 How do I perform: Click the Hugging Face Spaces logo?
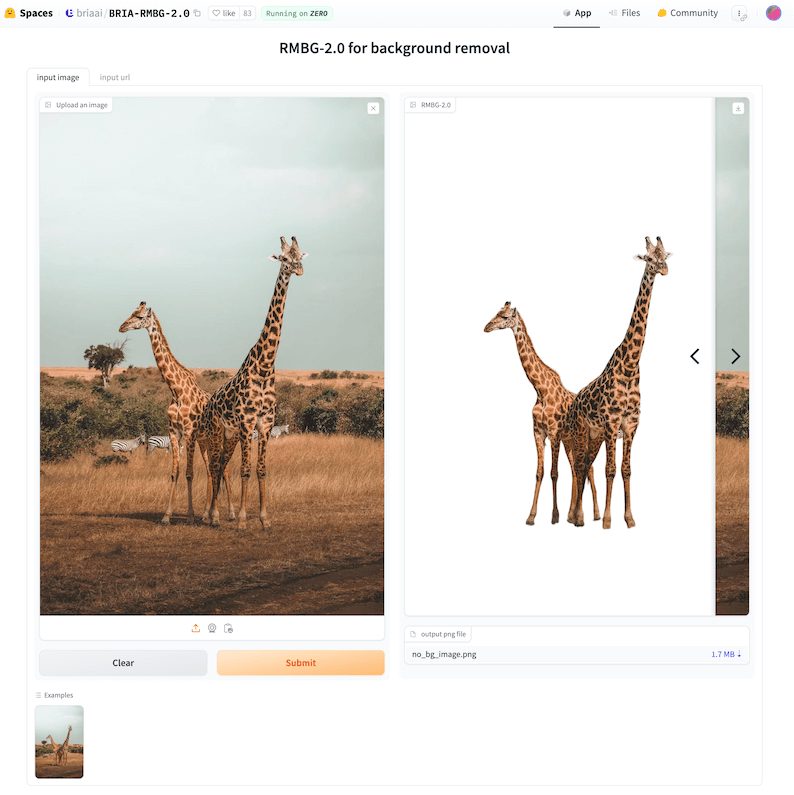pyautogui.click(x=10, y=13)
